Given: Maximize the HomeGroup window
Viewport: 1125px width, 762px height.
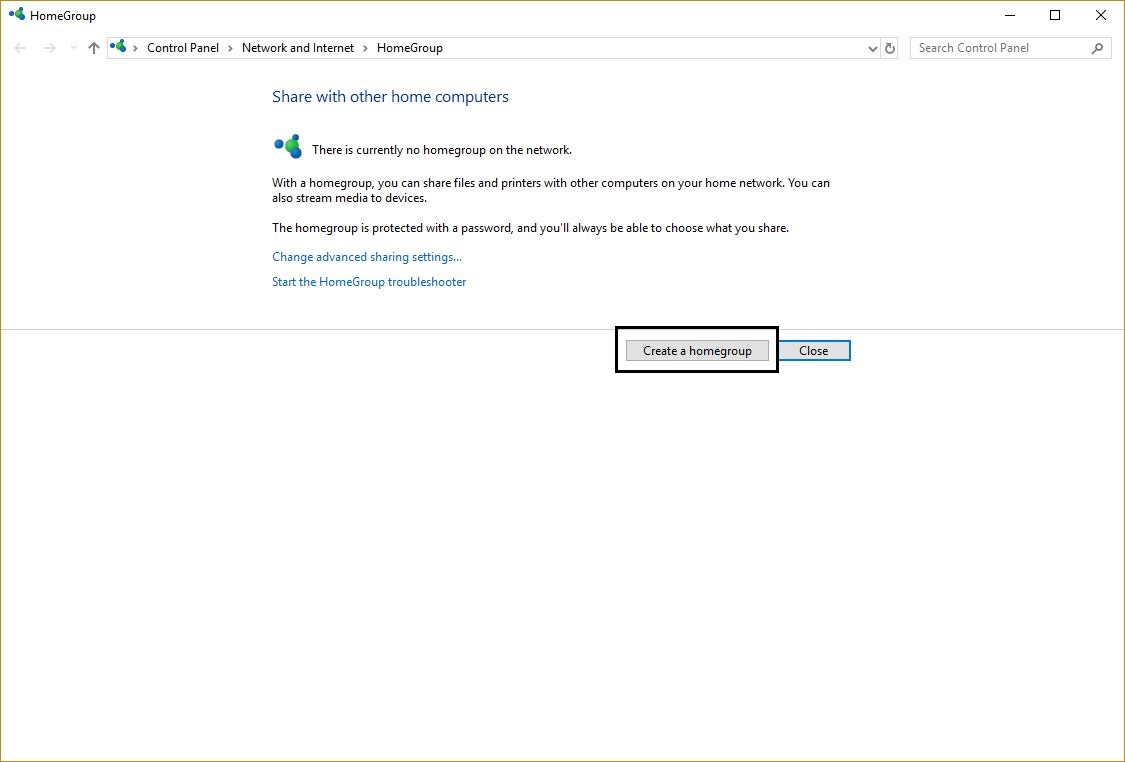Looking at the screenshot, I should click(1055, 15).
